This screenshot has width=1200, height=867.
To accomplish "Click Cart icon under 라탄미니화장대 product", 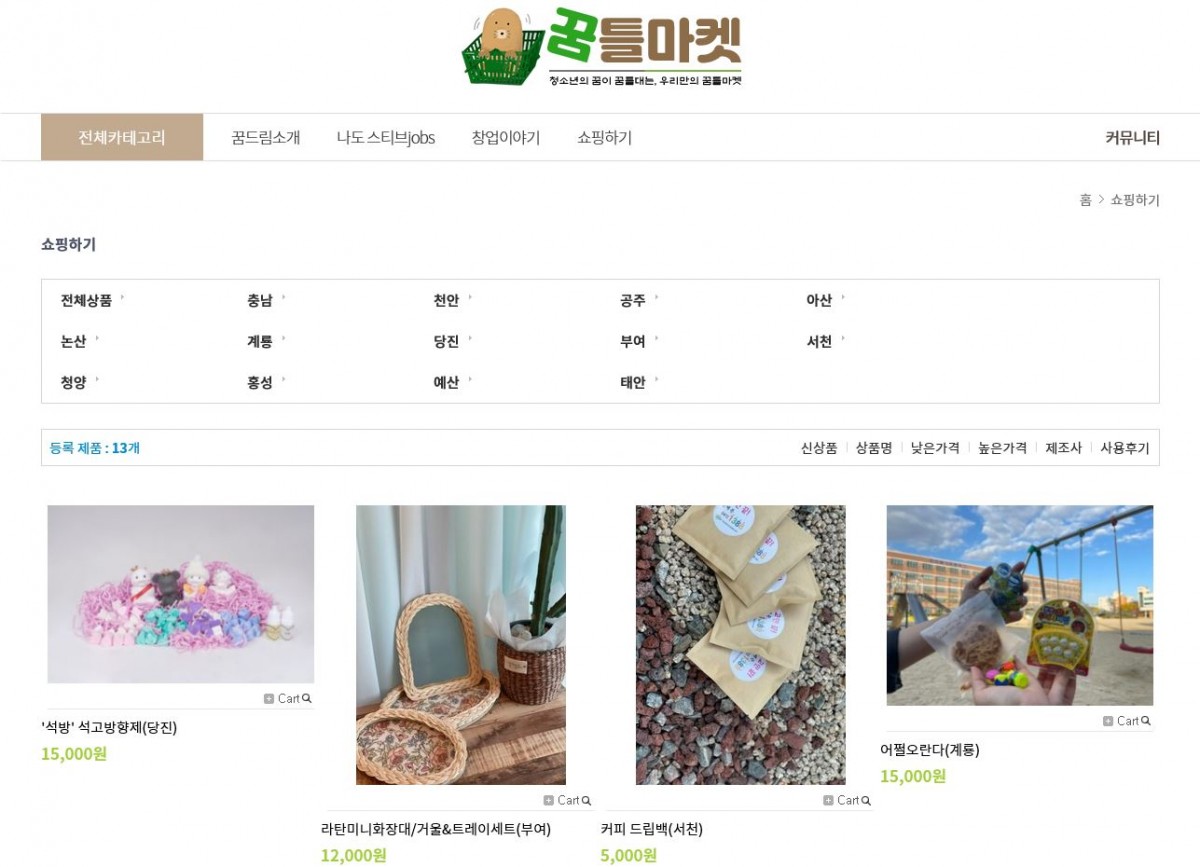I will [x=567, y=800].
